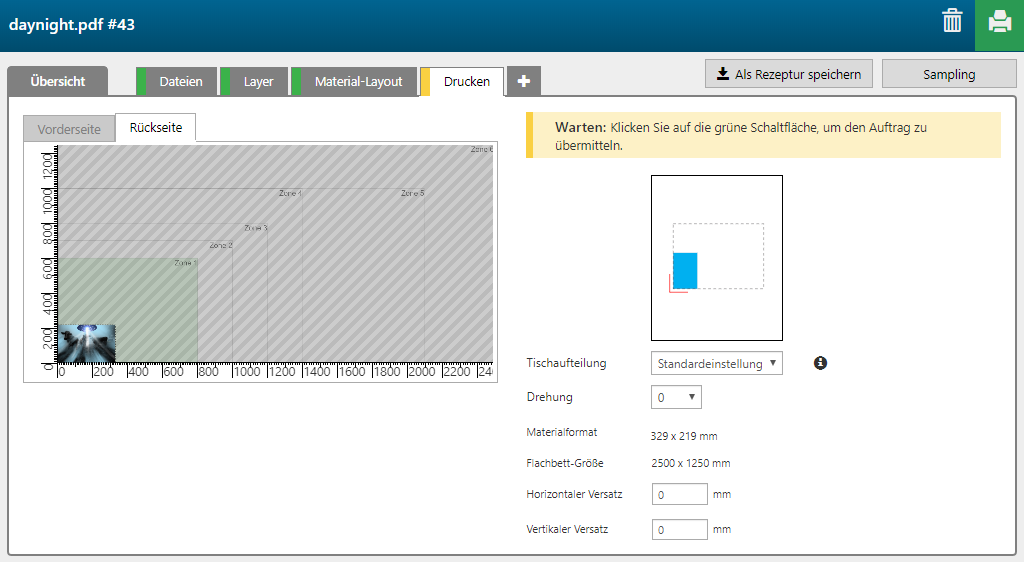Expand the Tischaufteilung Standardeinstellung dropdown
This screenshot has width=1024, height=562.
tap(716, 364)
